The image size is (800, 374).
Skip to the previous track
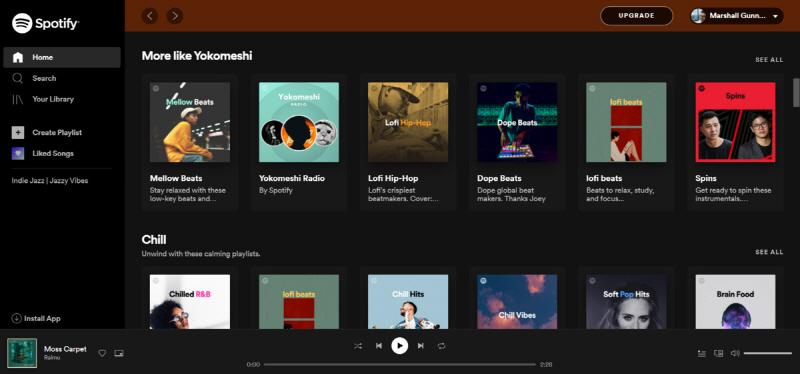(379, 346)
